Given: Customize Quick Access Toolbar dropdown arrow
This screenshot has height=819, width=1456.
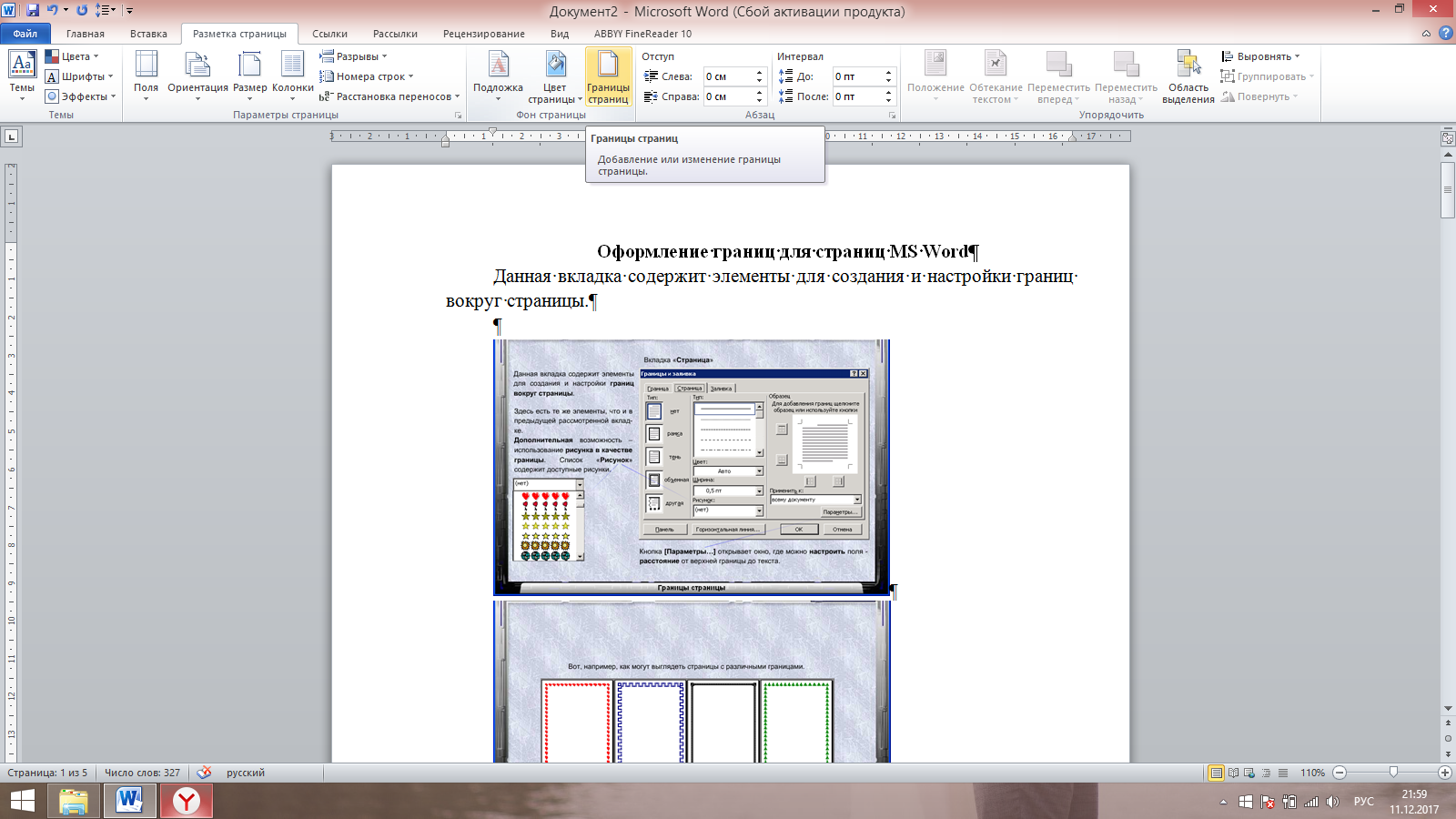Looking at the screenshot, I should coord(129,11).
